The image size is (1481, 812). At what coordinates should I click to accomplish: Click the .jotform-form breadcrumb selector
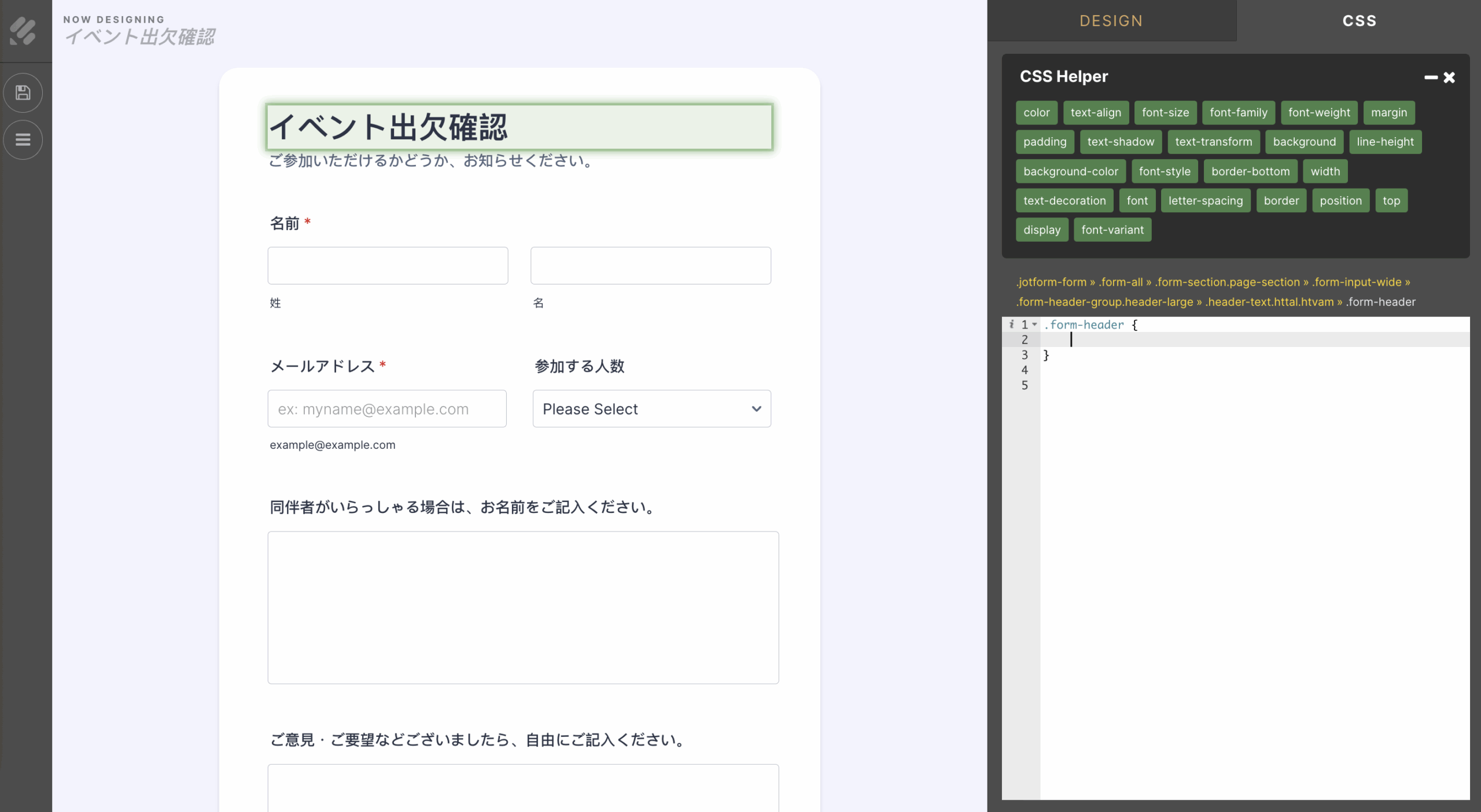point(1051,282)
